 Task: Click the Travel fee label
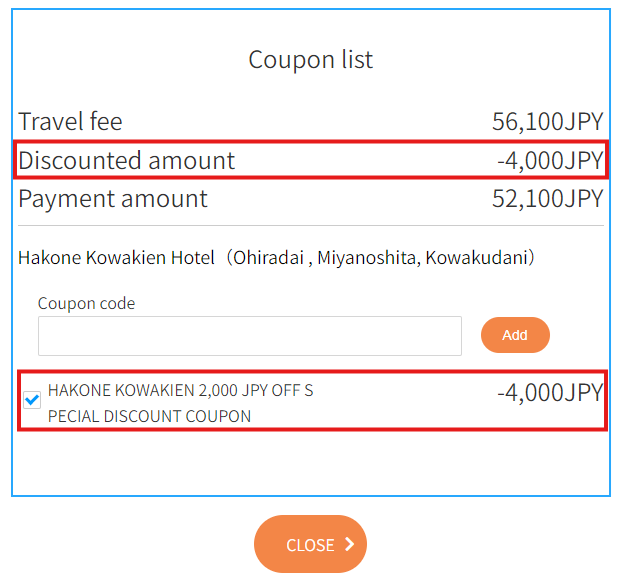pyautogui.click(x=70, y=122)
